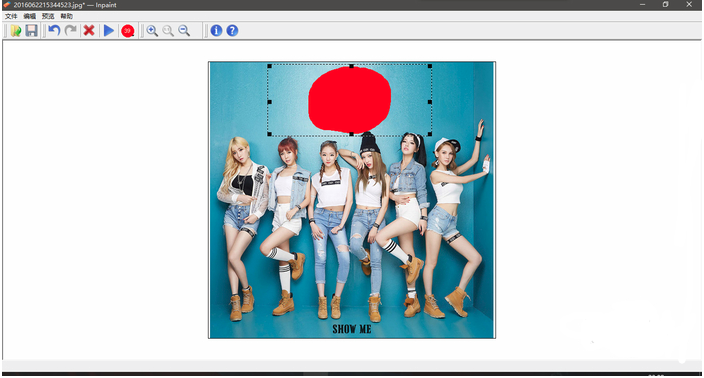Image resolution: width=704 pixels, height=378 pixels.
Task: Click the top-middle selection handle
Action: pyautogui.click(x=351, y=66)
